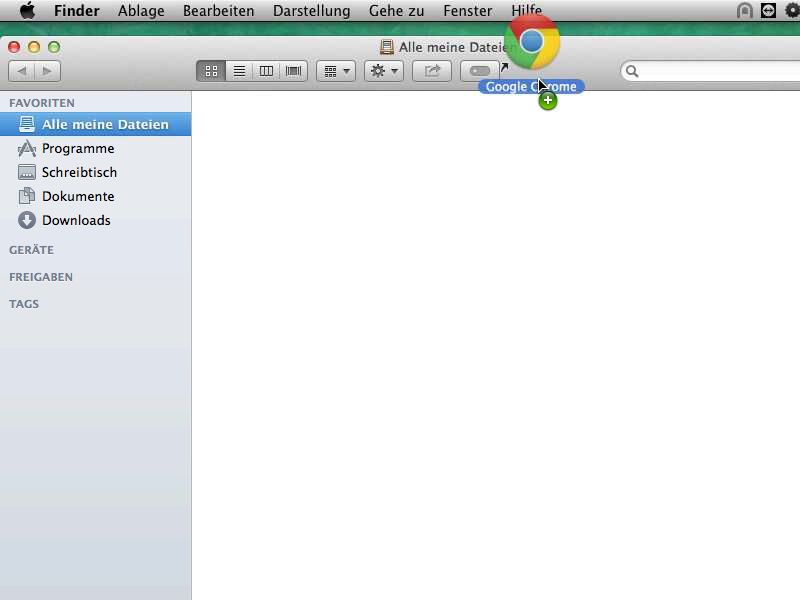The height and width of the screenshot is (600, 800).
Task: Click the Alle meine Dateien sidebar icon
Action: [x=27, y=124]
